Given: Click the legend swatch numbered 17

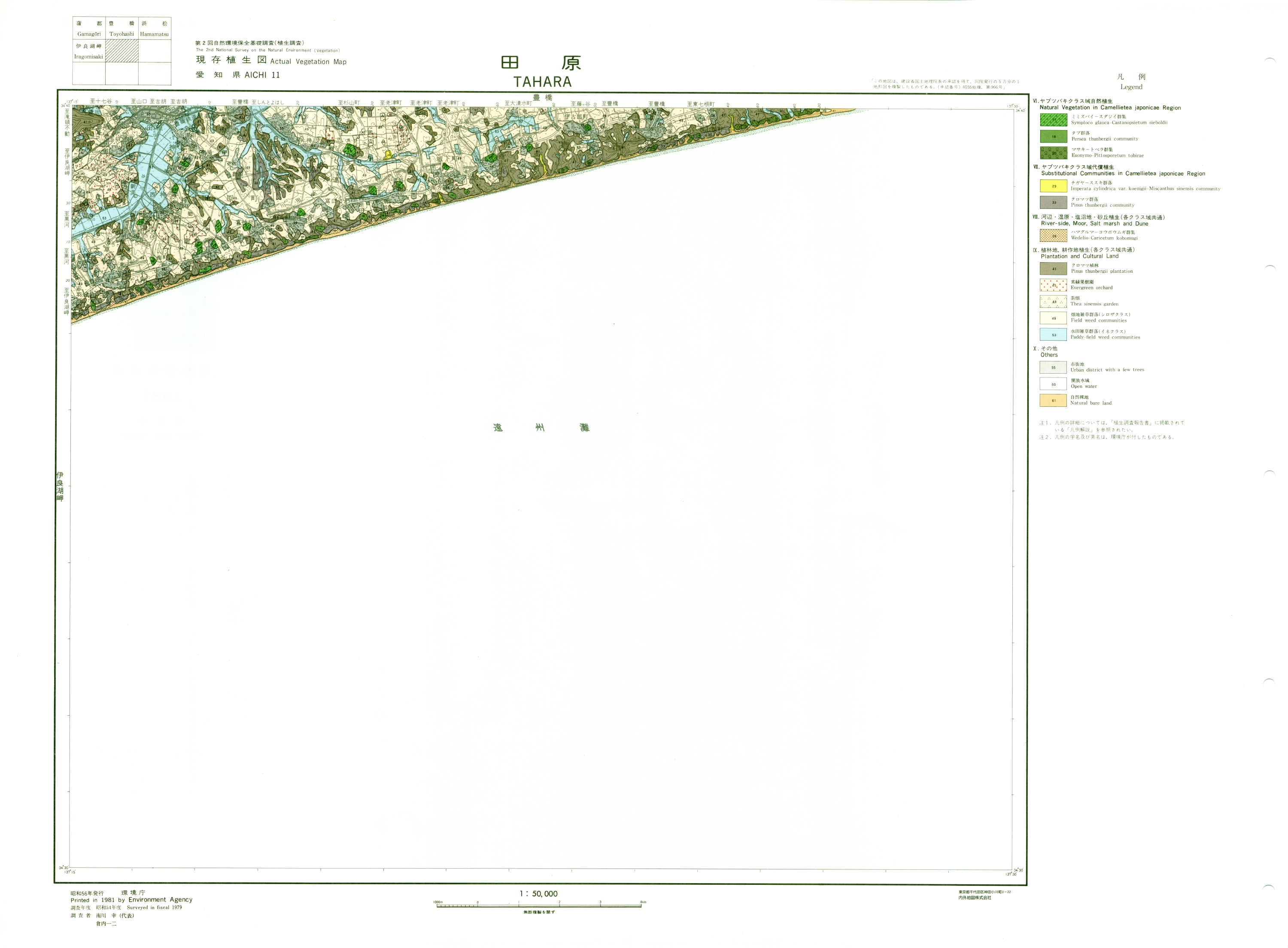Looking at the screenshot, I should click(1054, 120).
